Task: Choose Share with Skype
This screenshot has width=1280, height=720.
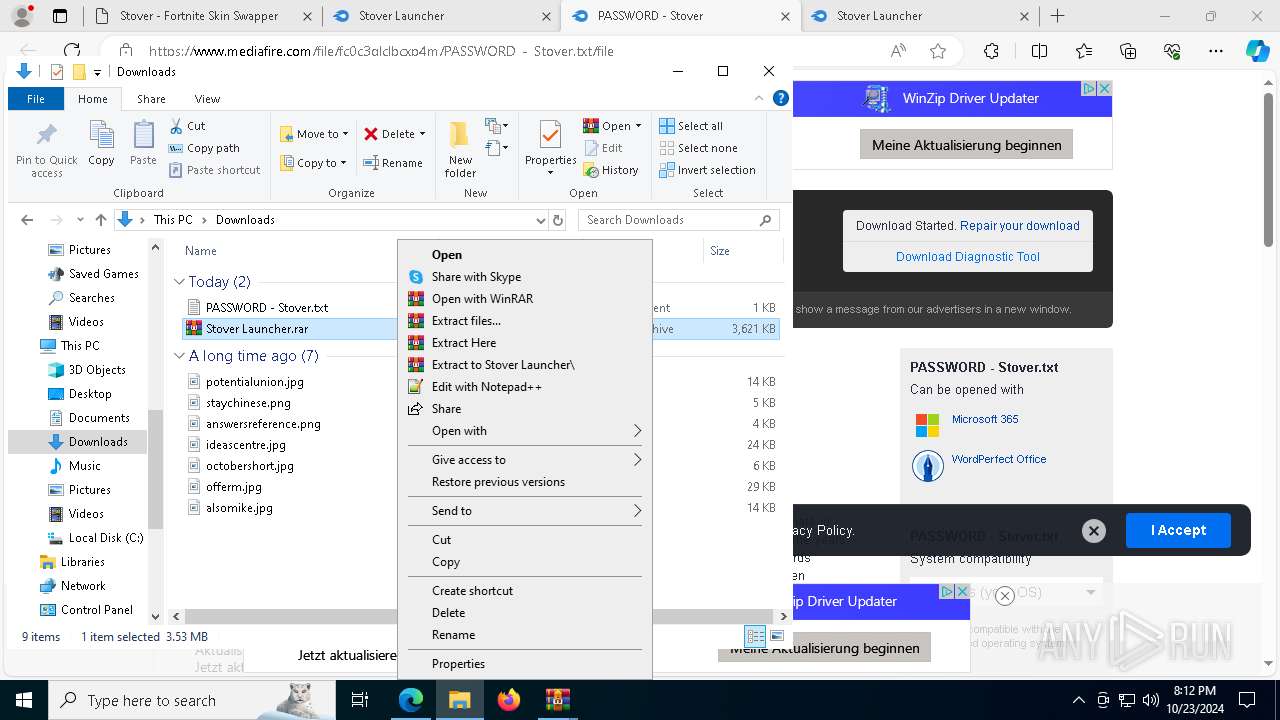Action: (525, 277)
